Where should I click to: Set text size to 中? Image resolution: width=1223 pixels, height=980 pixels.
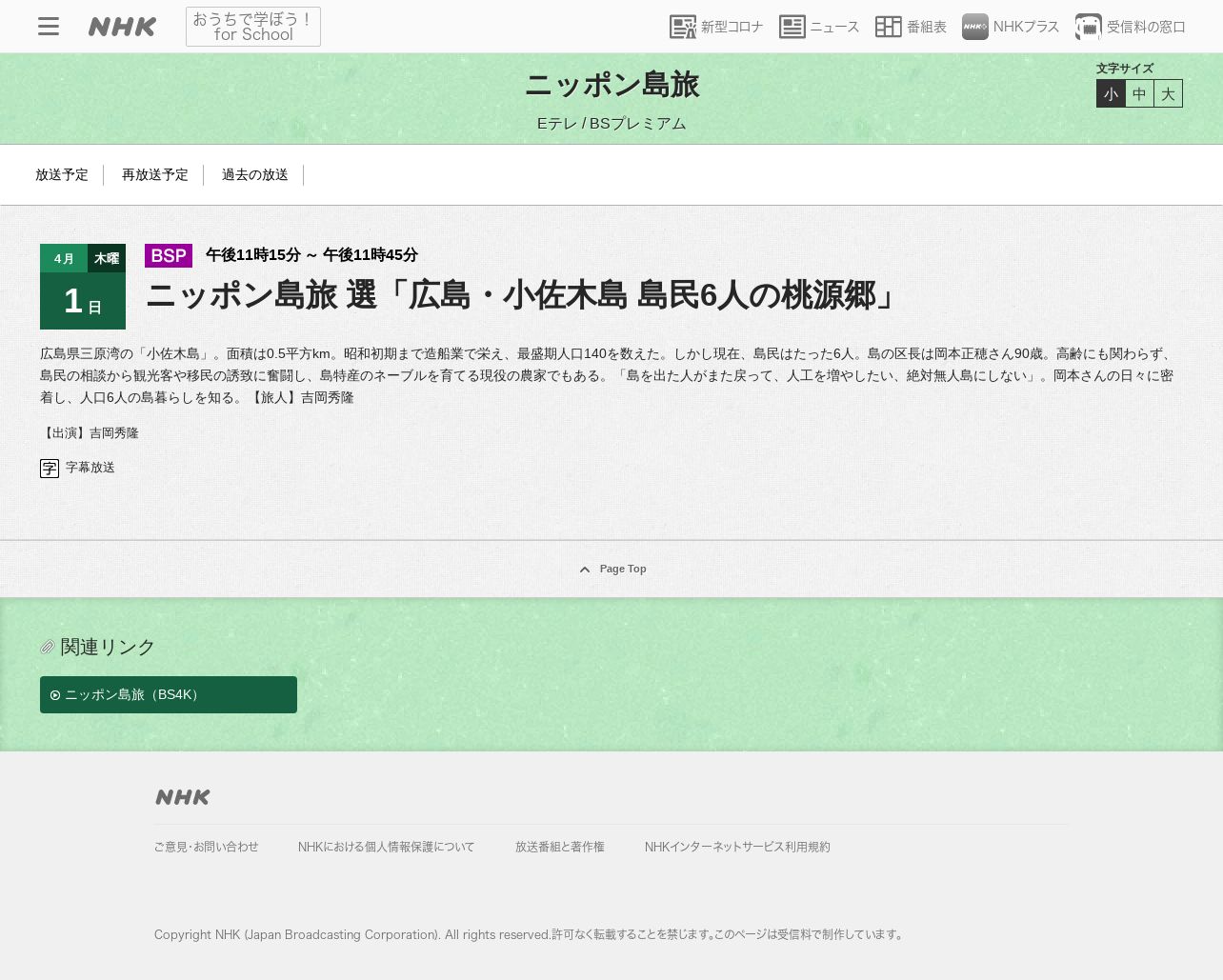point(1139,93)
